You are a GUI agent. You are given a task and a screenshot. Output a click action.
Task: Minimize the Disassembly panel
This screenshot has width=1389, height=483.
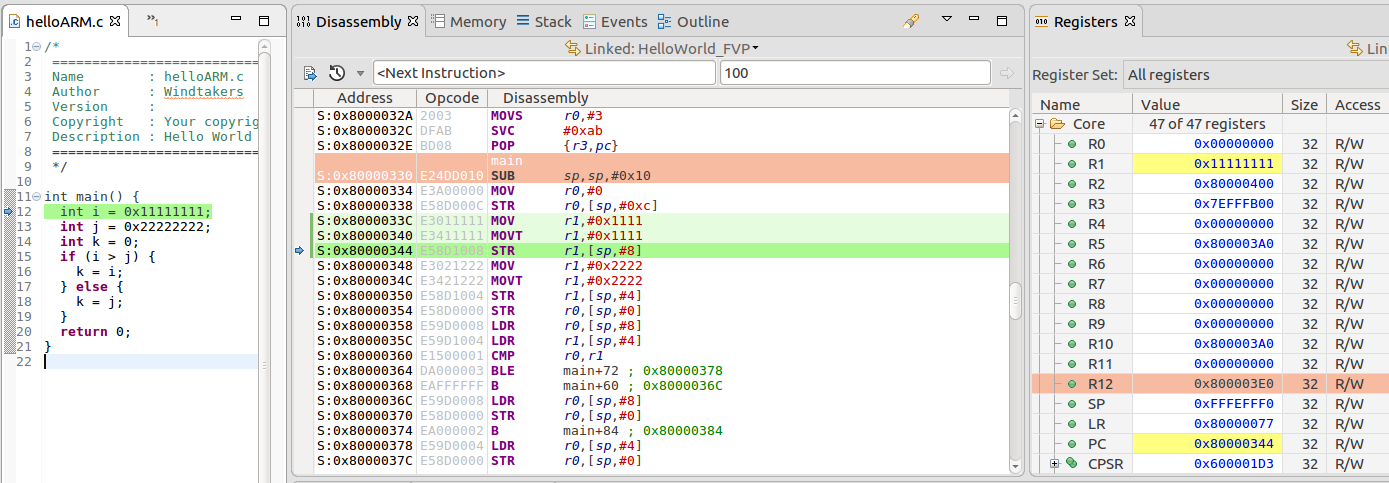(975, 20)
